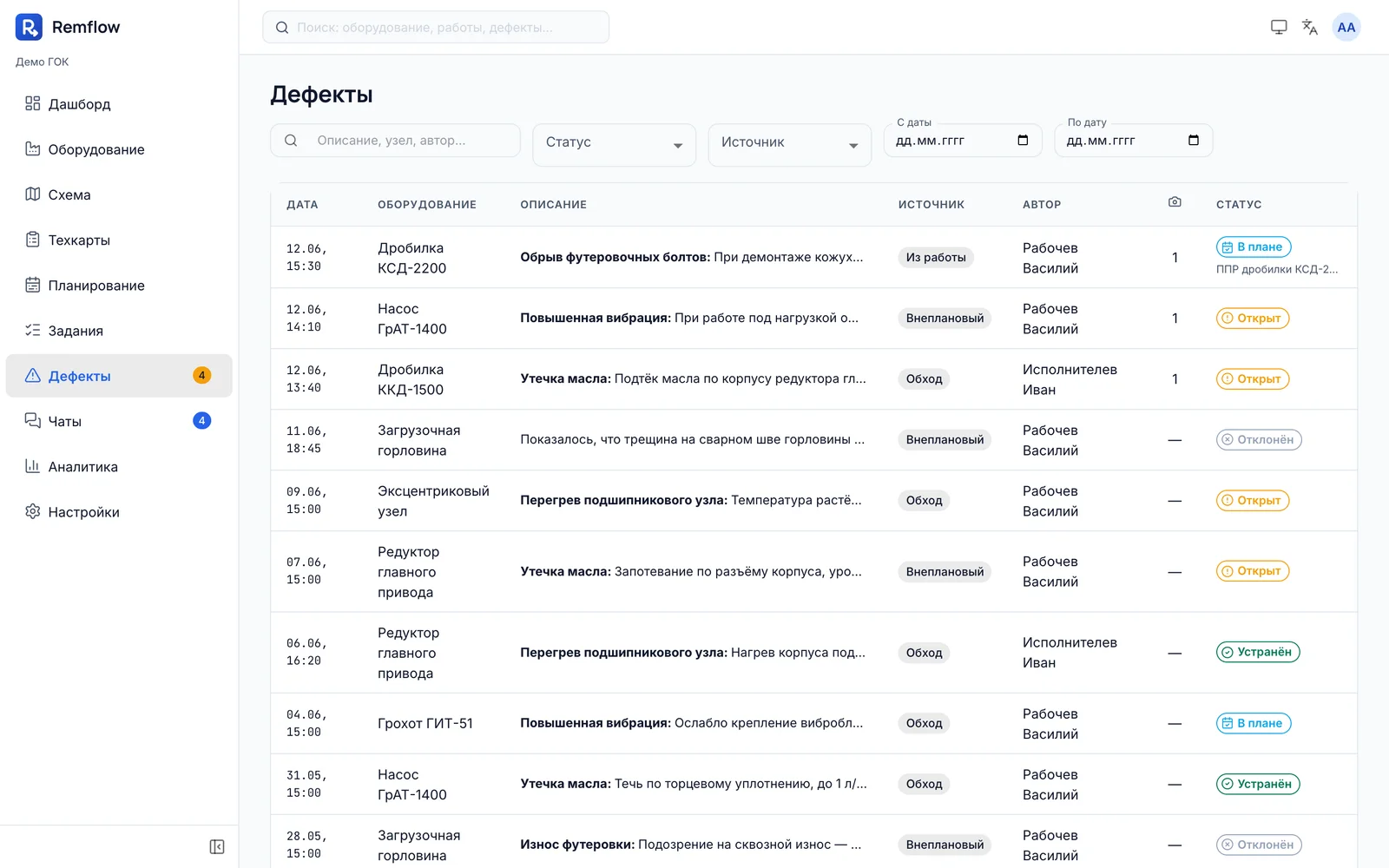Click the monitor display icon in header
Image resolution: width=1389 pixels, height=868 pixels.
click(x=1279, y=27)
